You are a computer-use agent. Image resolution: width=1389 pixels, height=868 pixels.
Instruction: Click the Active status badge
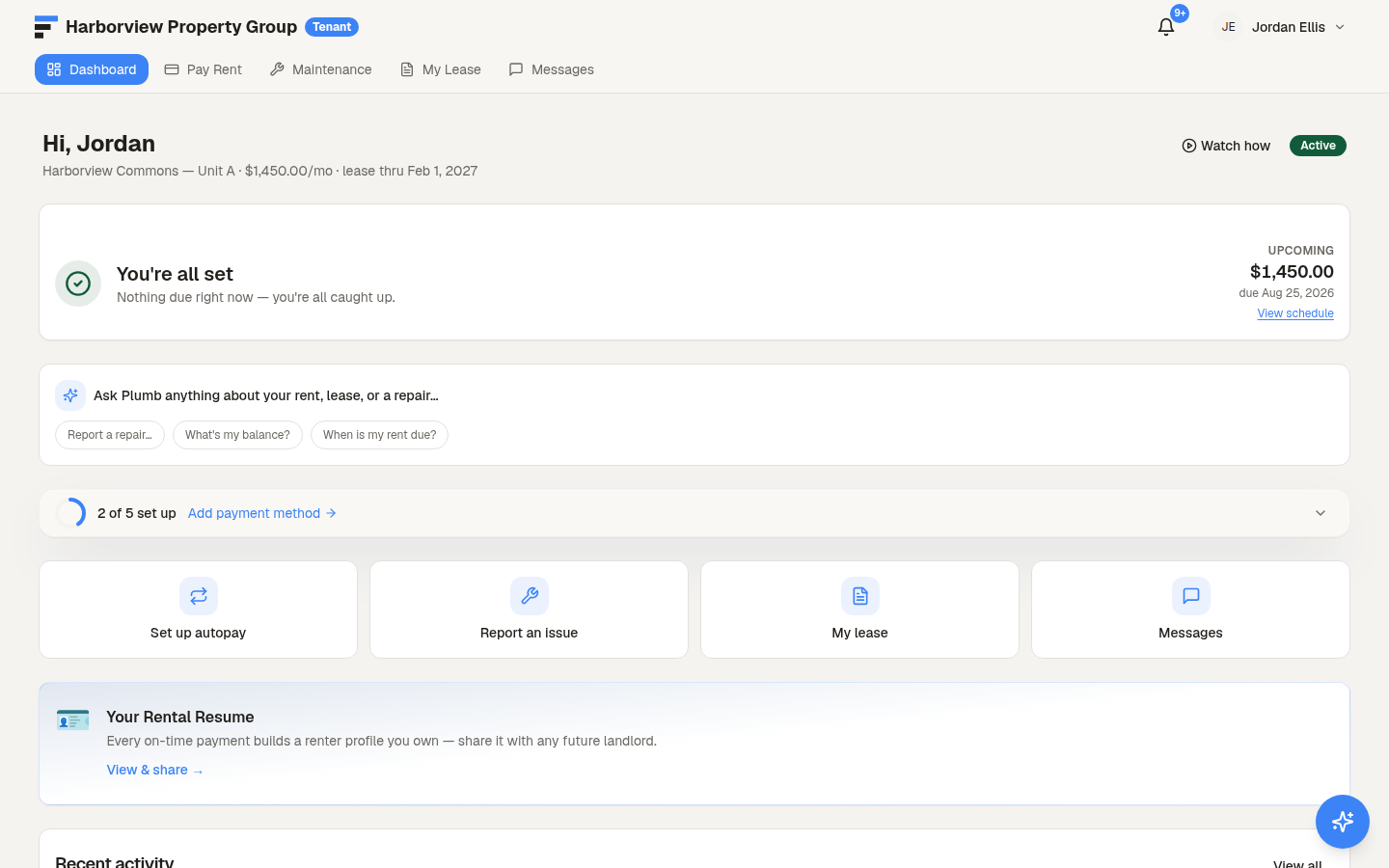pyautogui.click(x=1318, y=146)
